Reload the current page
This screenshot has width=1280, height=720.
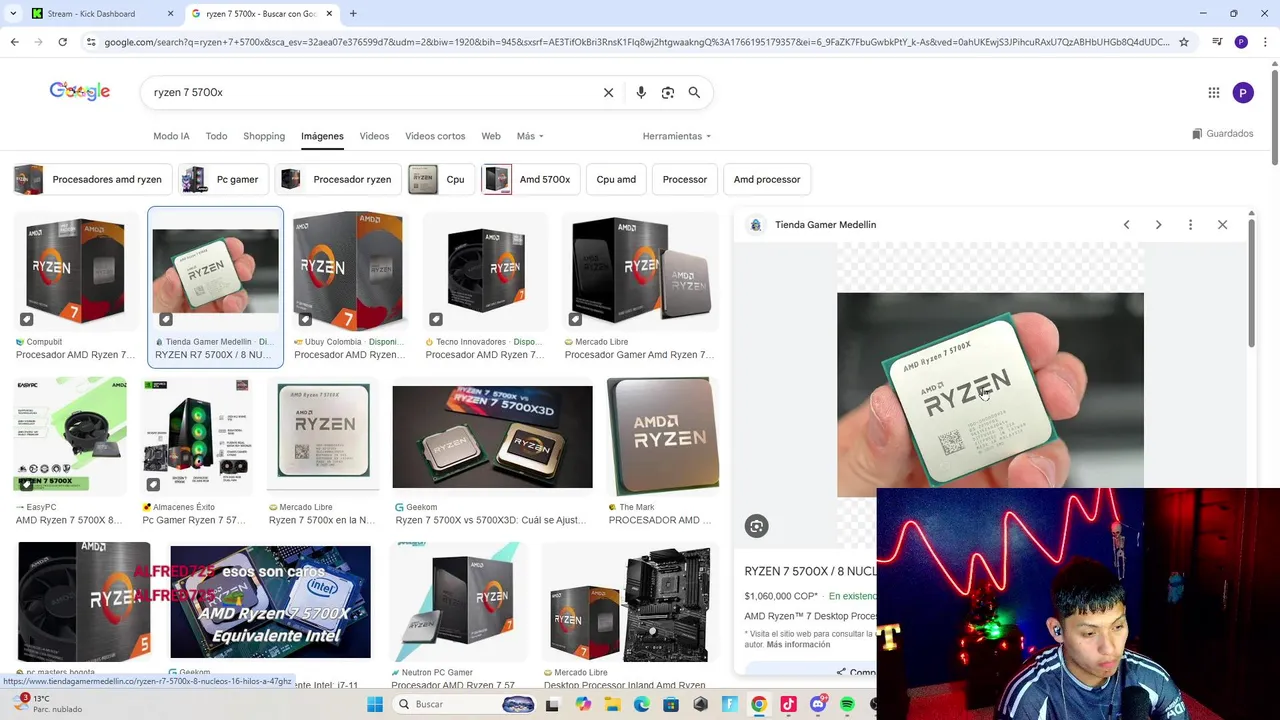(62, 42)
